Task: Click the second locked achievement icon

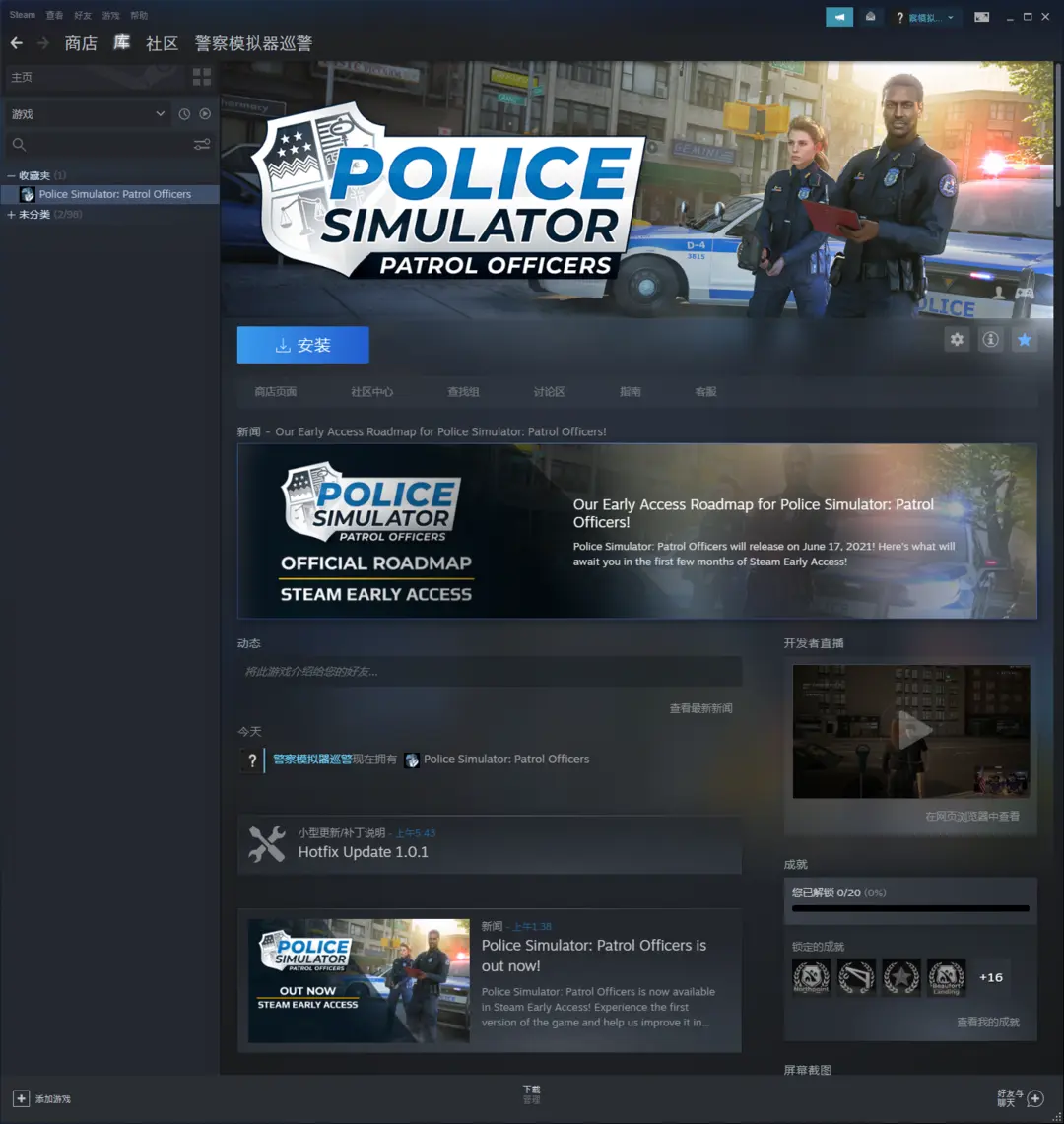Action: (856, 977)
